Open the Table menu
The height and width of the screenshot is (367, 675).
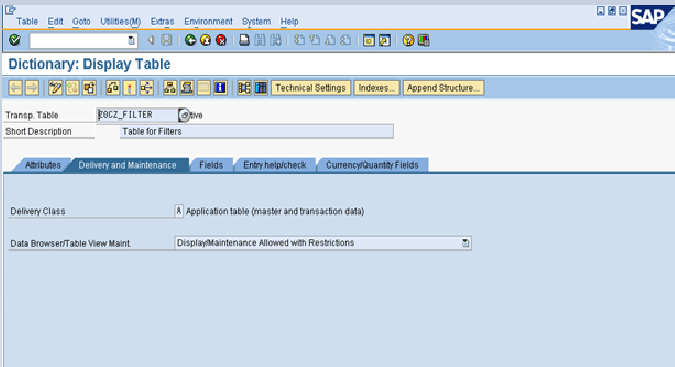[x=27, y=21]
